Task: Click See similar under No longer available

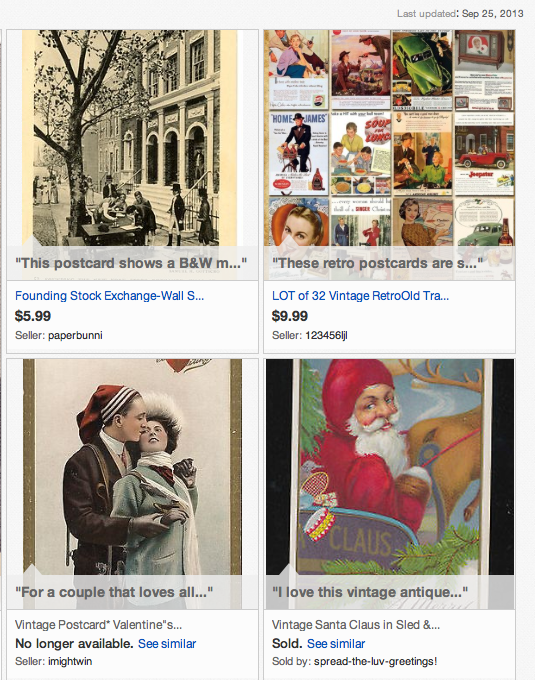Action: tap(167, 644)
